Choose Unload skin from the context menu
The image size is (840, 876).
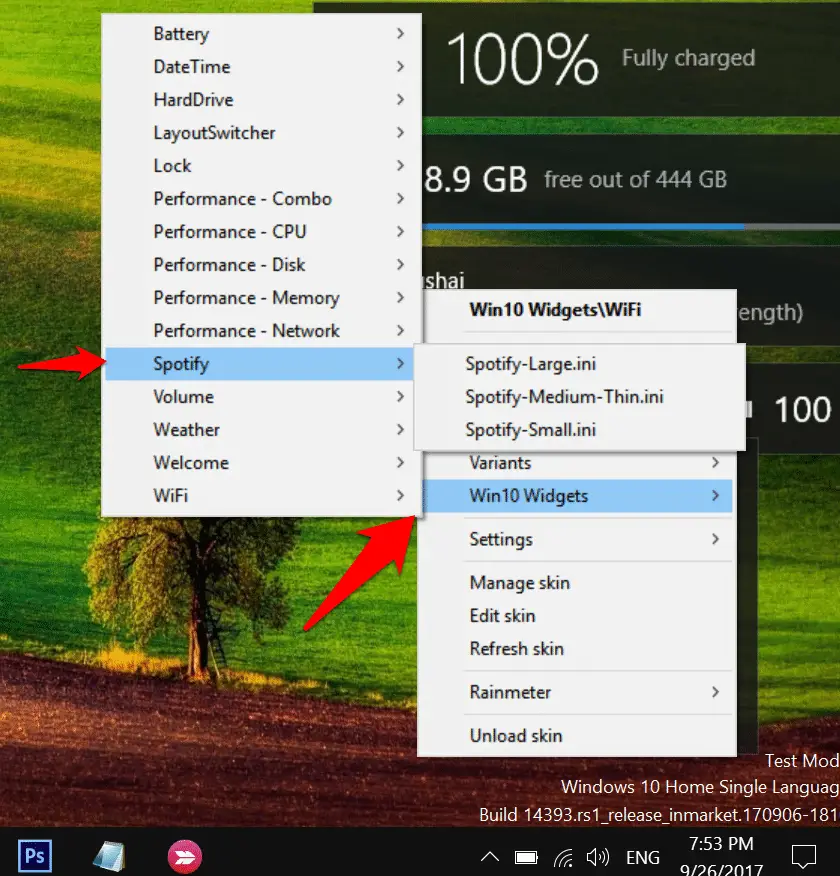tap(577, 736)
